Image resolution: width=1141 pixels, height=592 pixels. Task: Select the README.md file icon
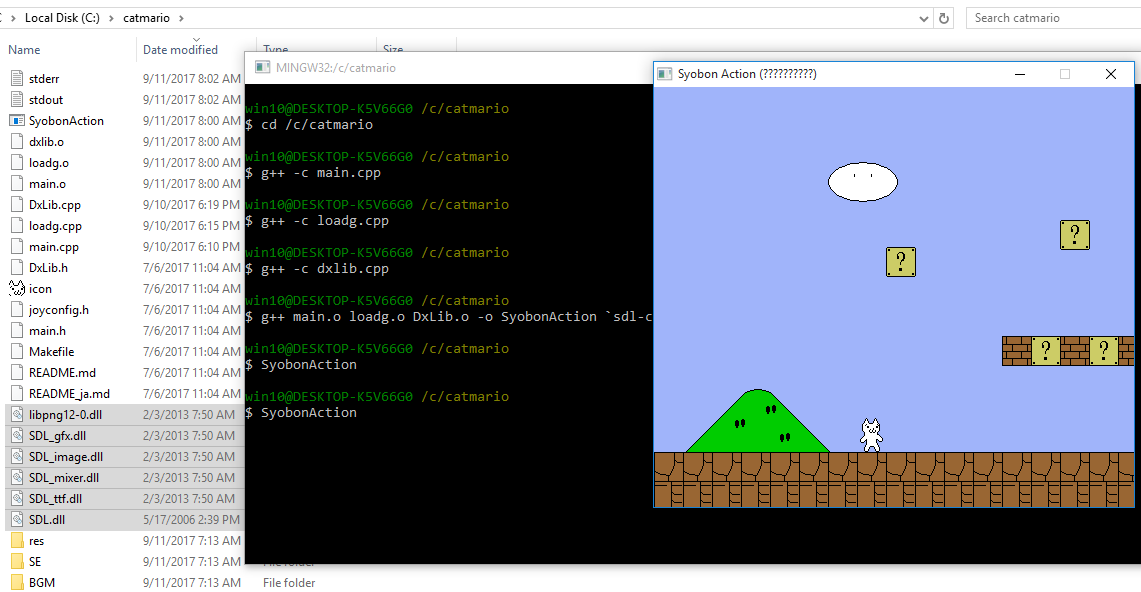point(17,373)
